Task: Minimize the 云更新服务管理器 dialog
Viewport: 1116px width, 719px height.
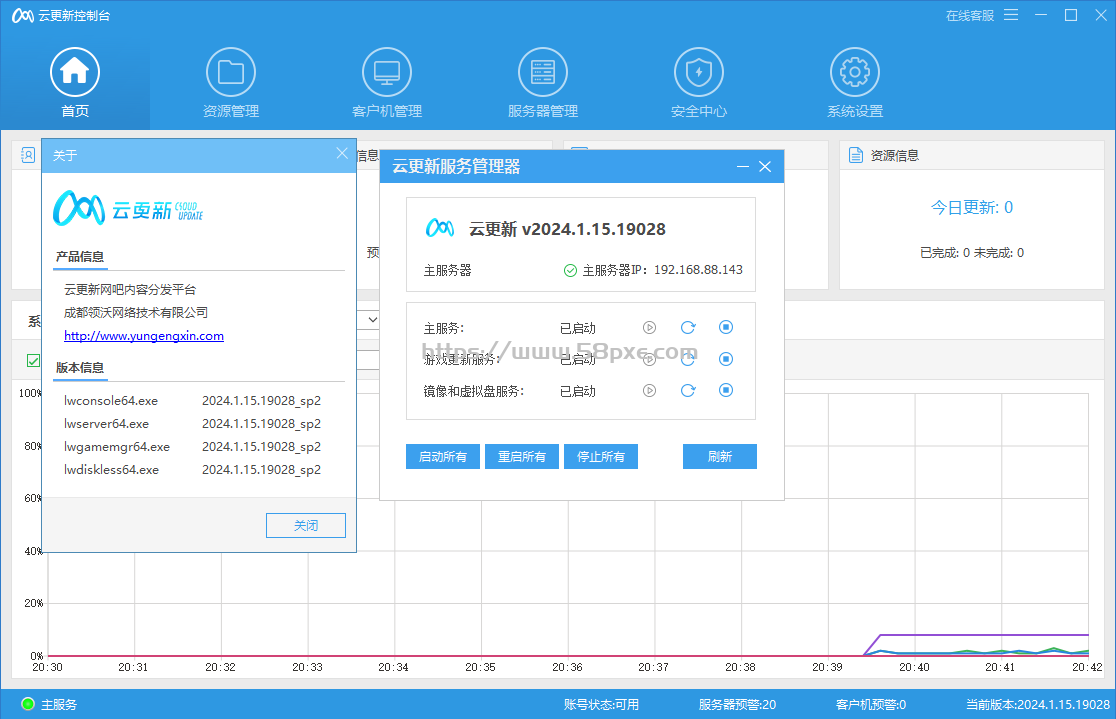Action: 743,167
